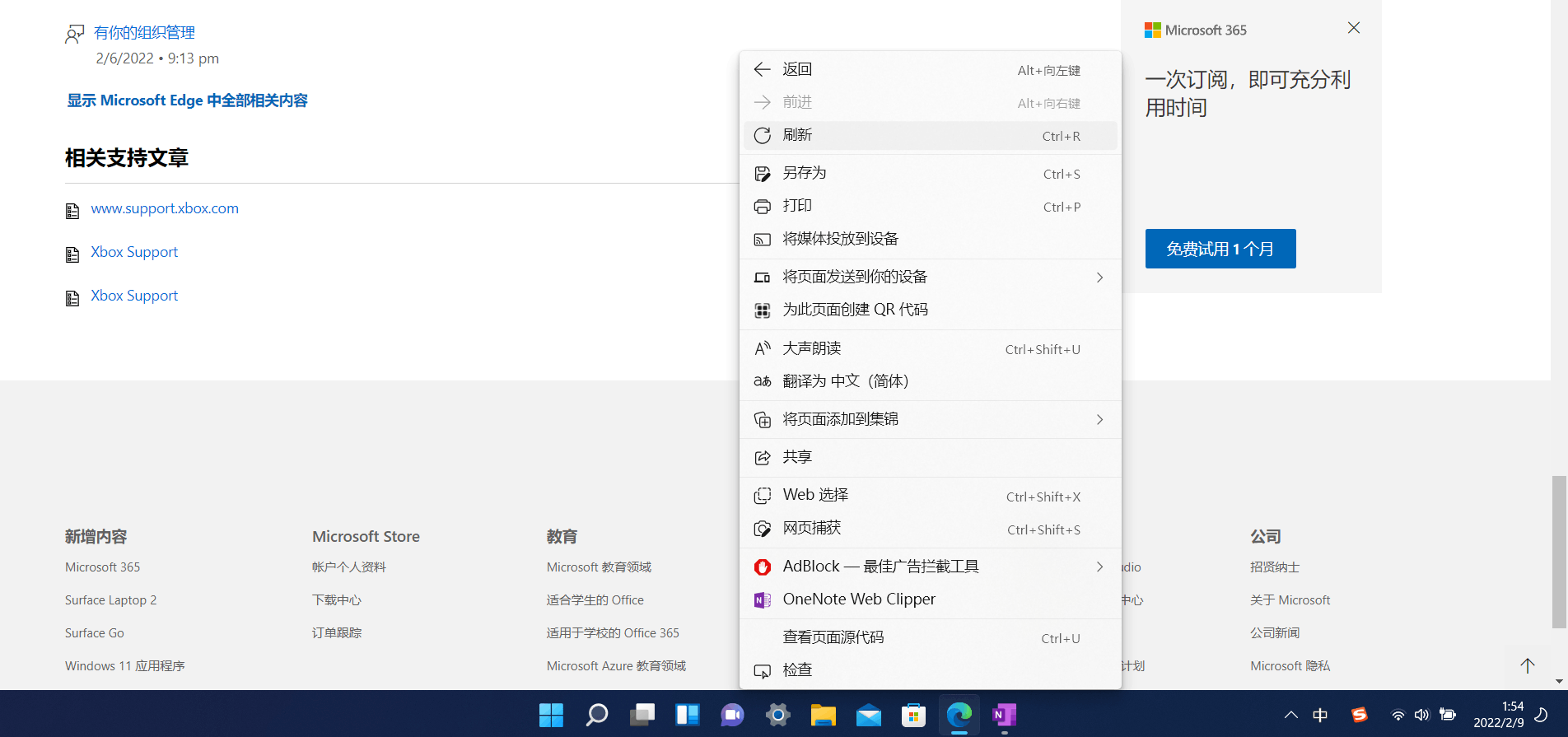Image resolution: width=1568 pixels, height=737 pixels.
Task: Click the save-as icon beside 另存为
Action: pos(763,174)
